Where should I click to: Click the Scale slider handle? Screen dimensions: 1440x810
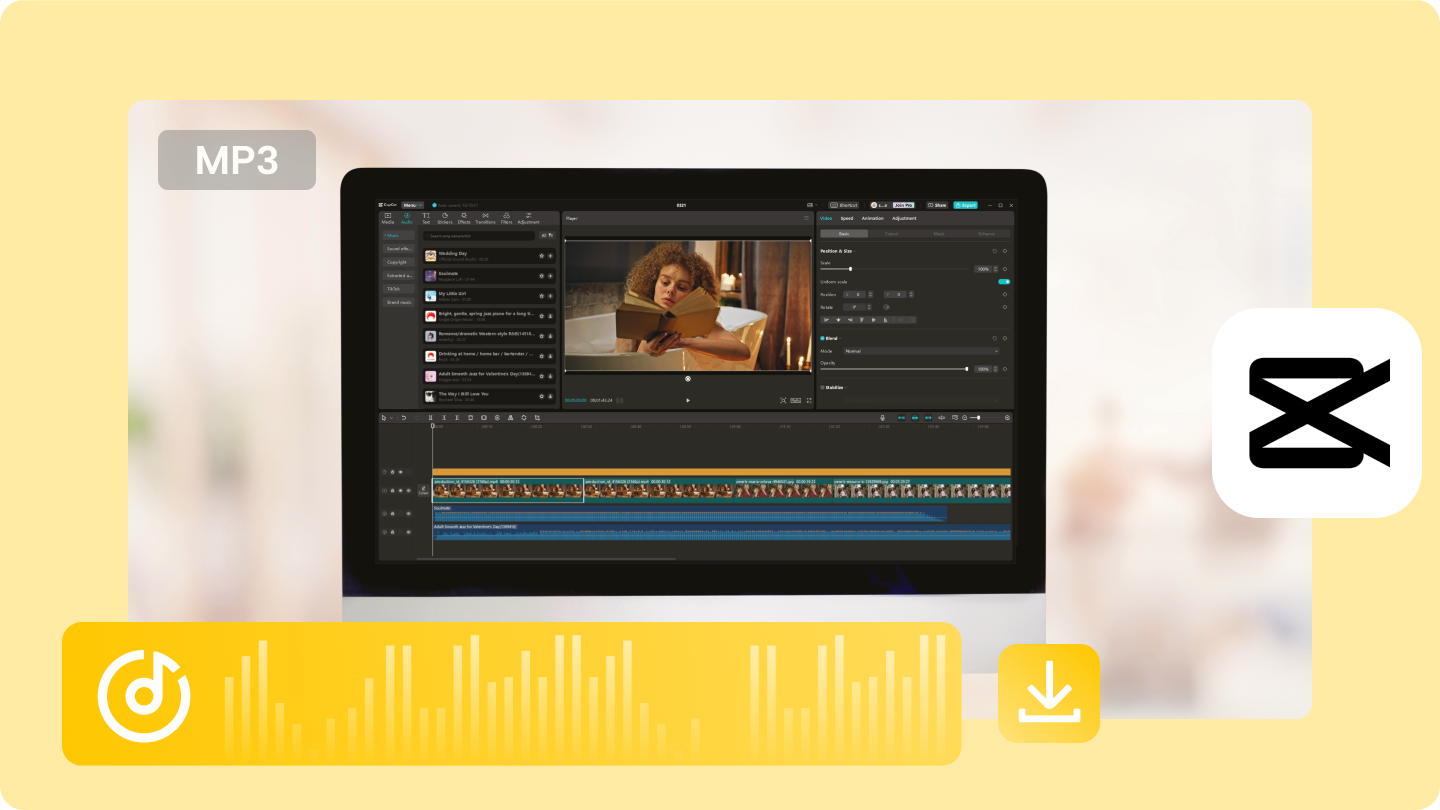click(851, 269)
